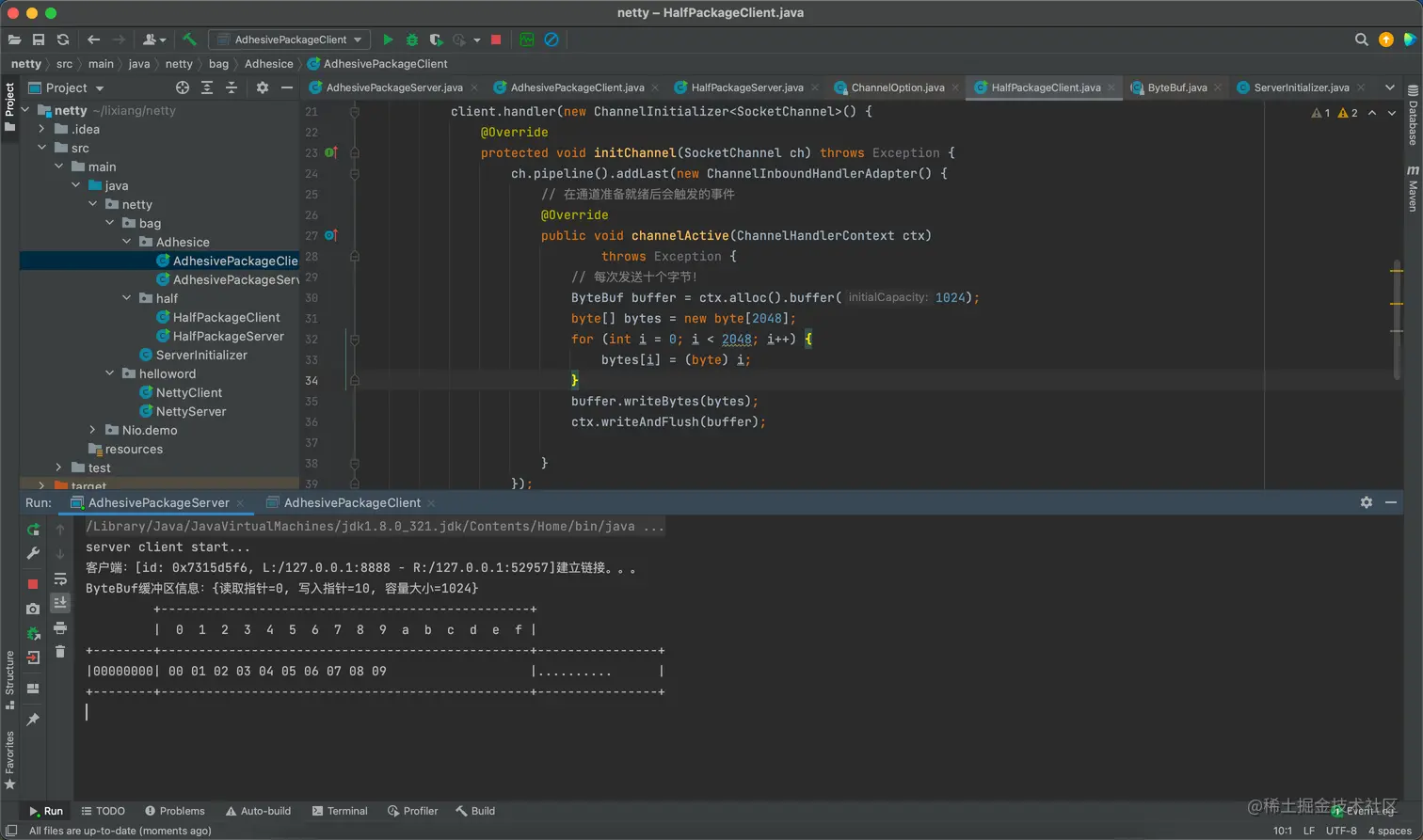This screenshot has height=840, width=1423.
Task: Toggle soft-wrap in the Run console
Action: [x=60, y=578]
